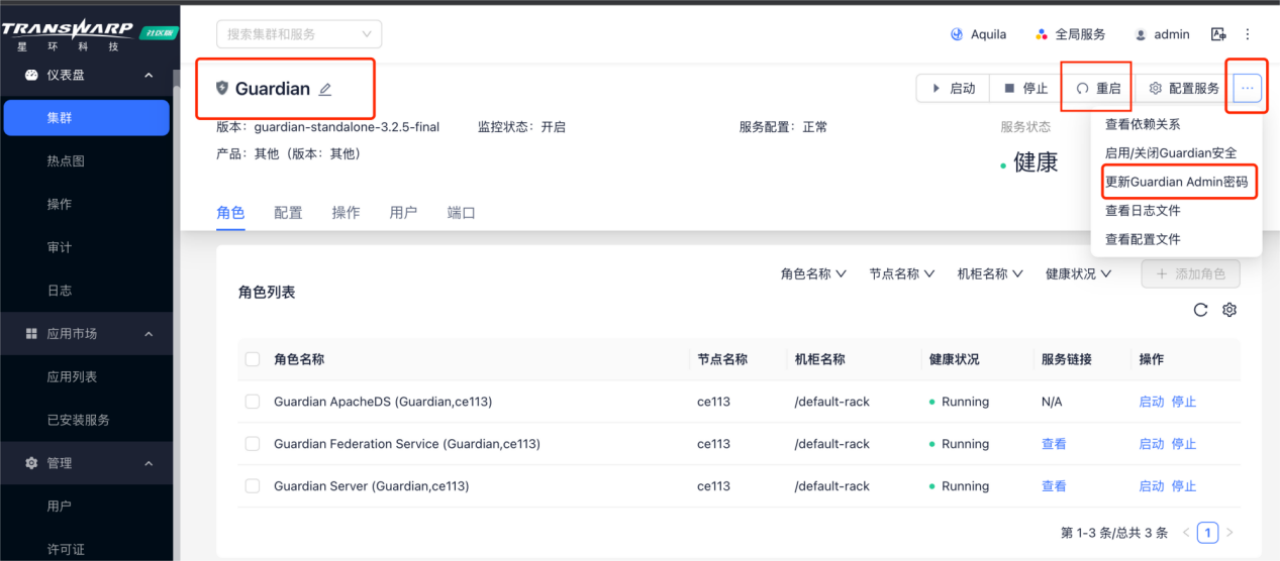Open 用户 in the sidebar

[x=87, y=506]
